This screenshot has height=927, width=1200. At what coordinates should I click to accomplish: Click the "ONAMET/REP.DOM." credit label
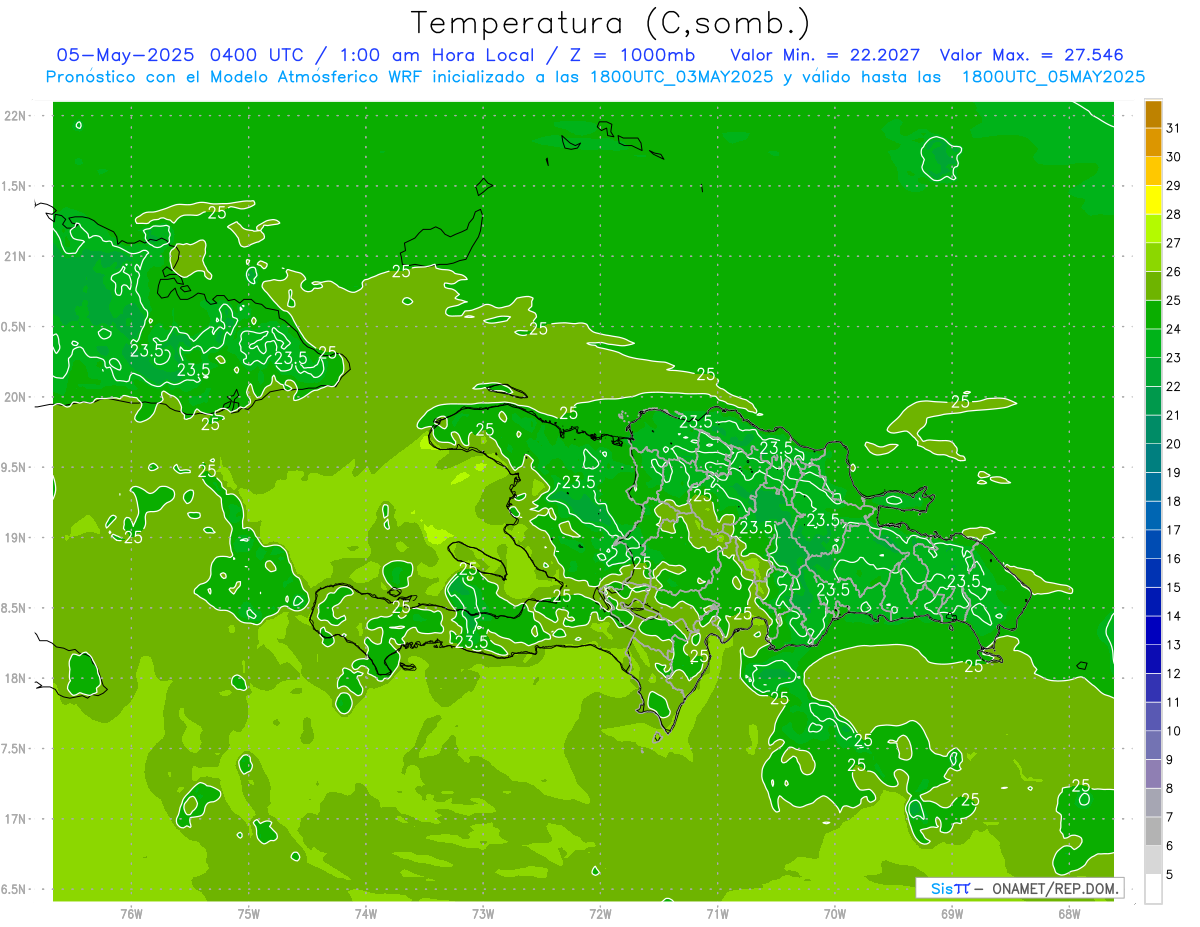[x=1053, y=889]
